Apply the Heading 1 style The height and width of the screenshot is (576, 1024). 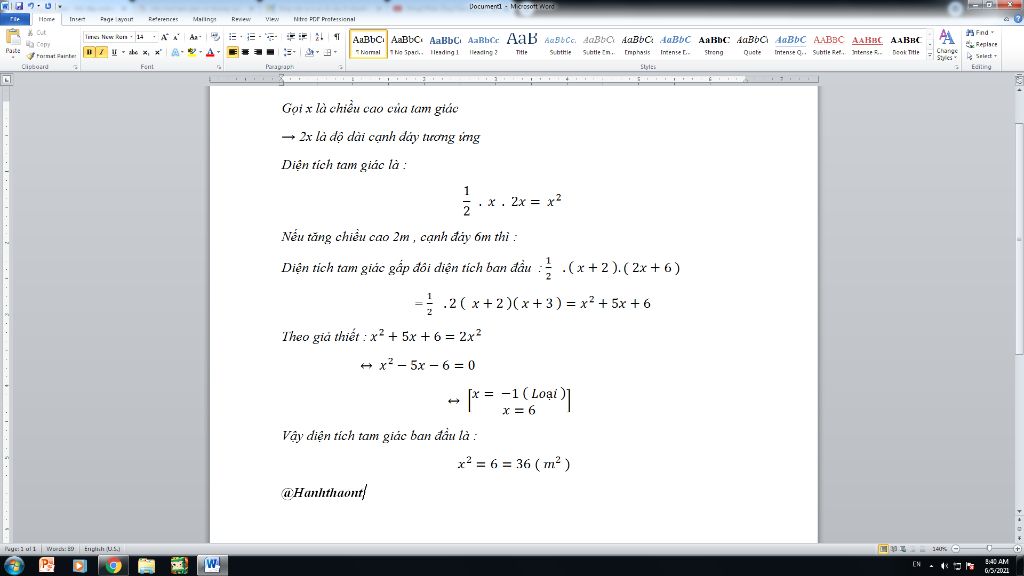[x=445, y=44]
